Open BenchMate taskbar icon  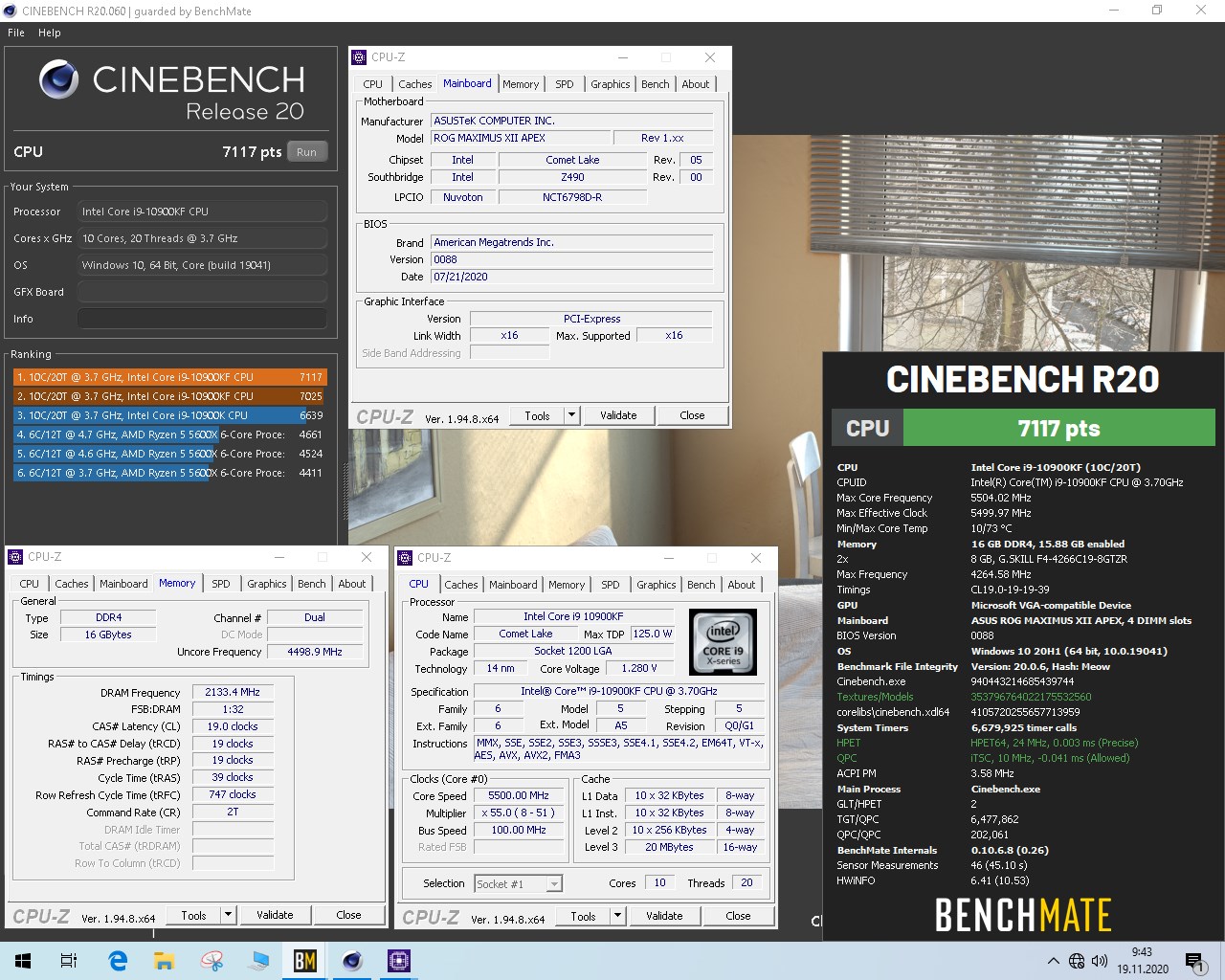pyautogui.click(x=305, y=961)
